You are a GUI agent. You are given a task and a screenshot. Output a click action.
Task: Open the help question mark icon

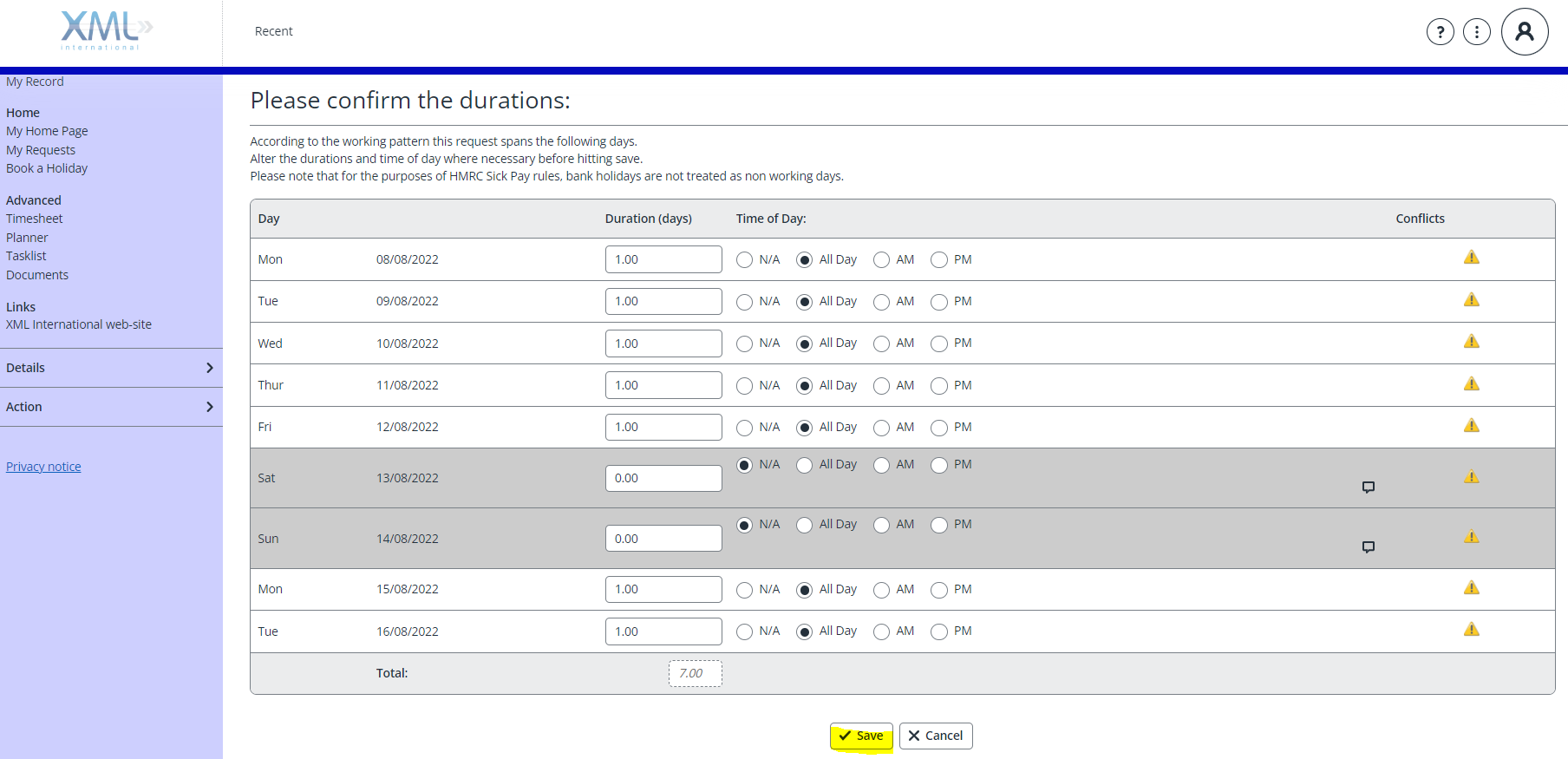click(x=1440, y=32)
